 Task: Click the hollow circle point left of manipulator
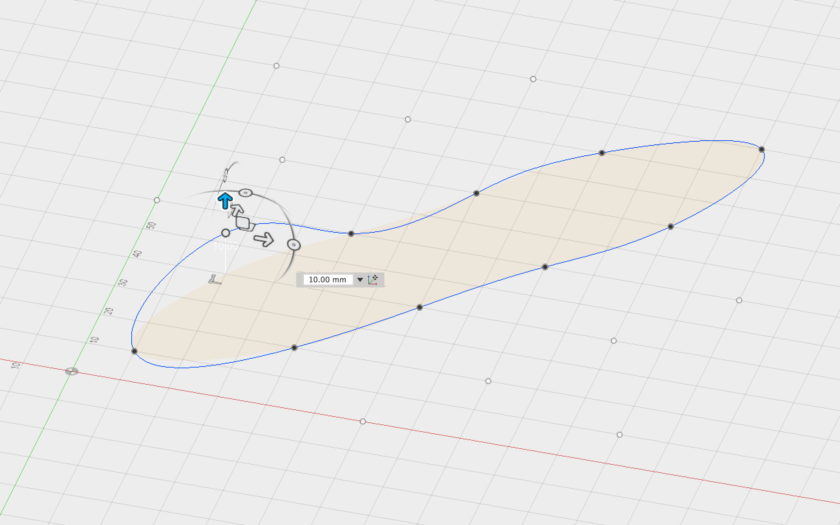click(226, 233)
